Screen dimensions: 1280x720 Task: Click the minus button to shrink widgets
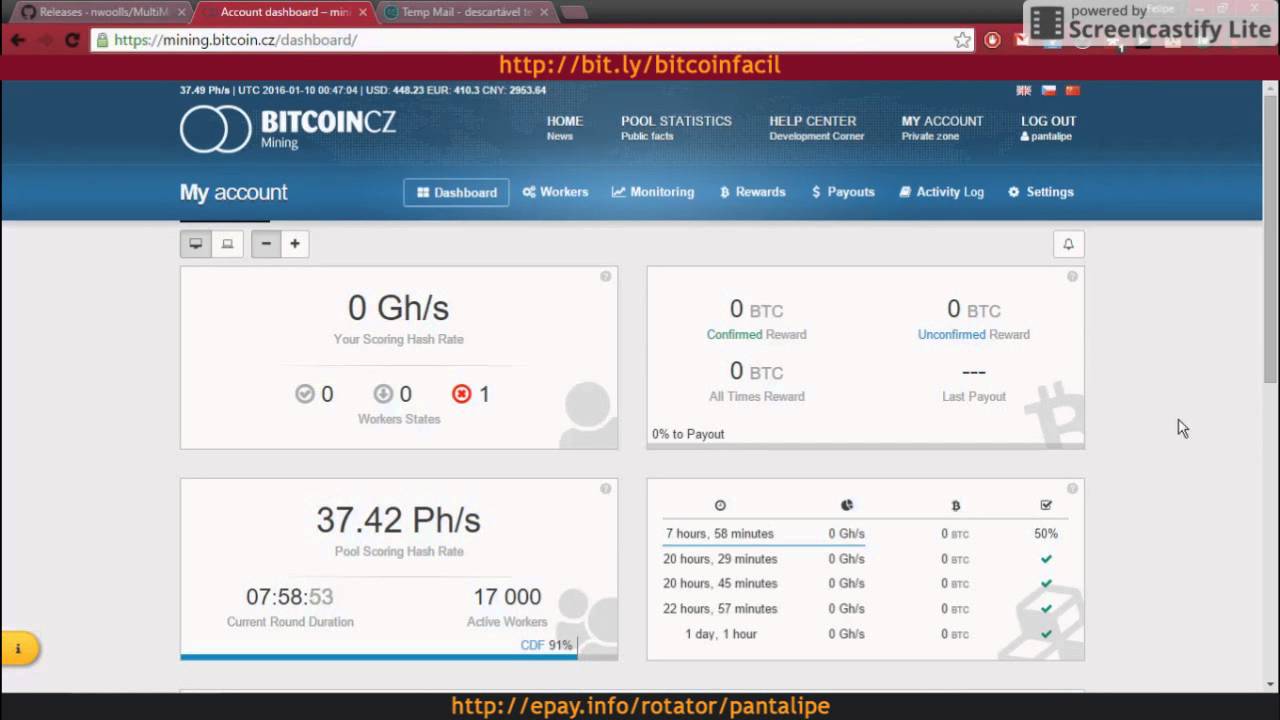266,244
